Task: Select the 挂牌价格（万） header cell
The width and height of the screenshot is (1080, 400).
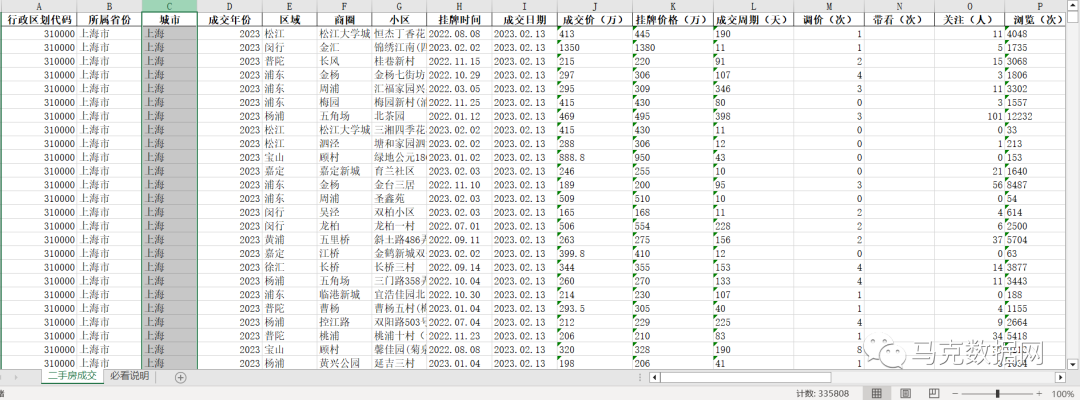Action: [x=673, y=20]
